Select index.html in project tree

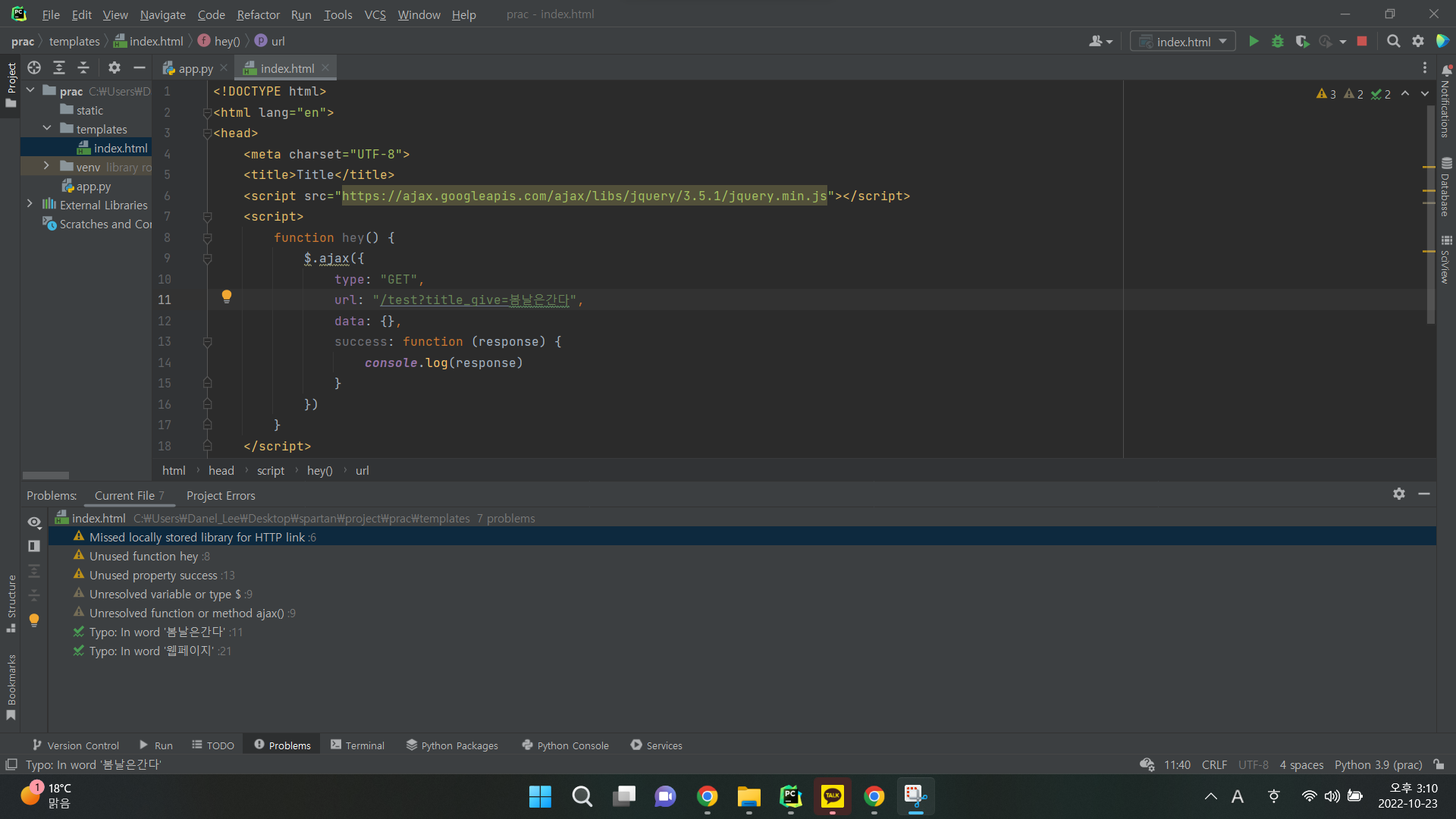pyautogui.click(x=120, y=148)
